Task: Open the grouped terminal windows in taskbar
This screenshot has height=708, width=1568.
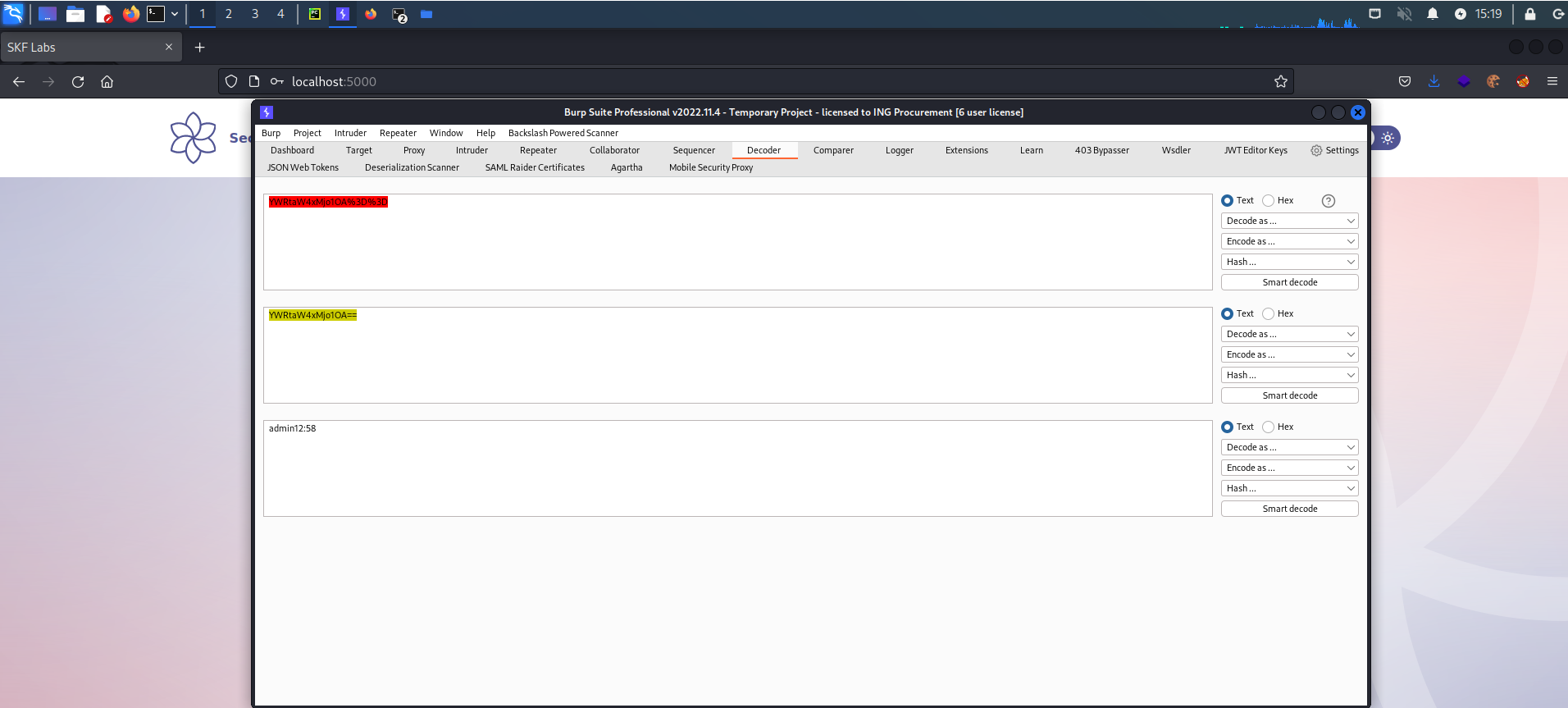Action: tap(399, 15)
